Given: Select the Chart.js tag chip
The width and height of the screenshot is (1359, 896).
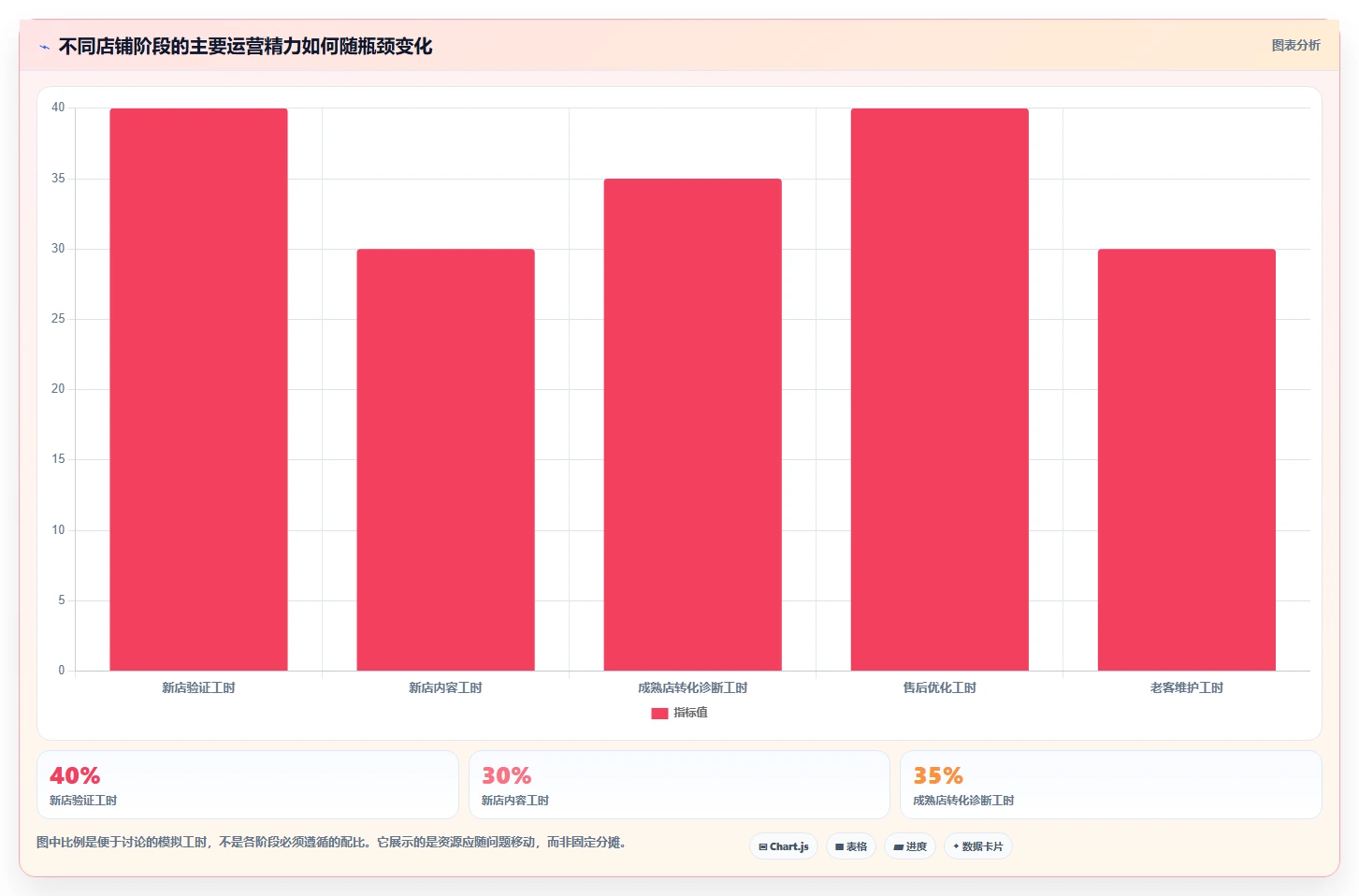Looking at the screenshot, I should [784, 846].
